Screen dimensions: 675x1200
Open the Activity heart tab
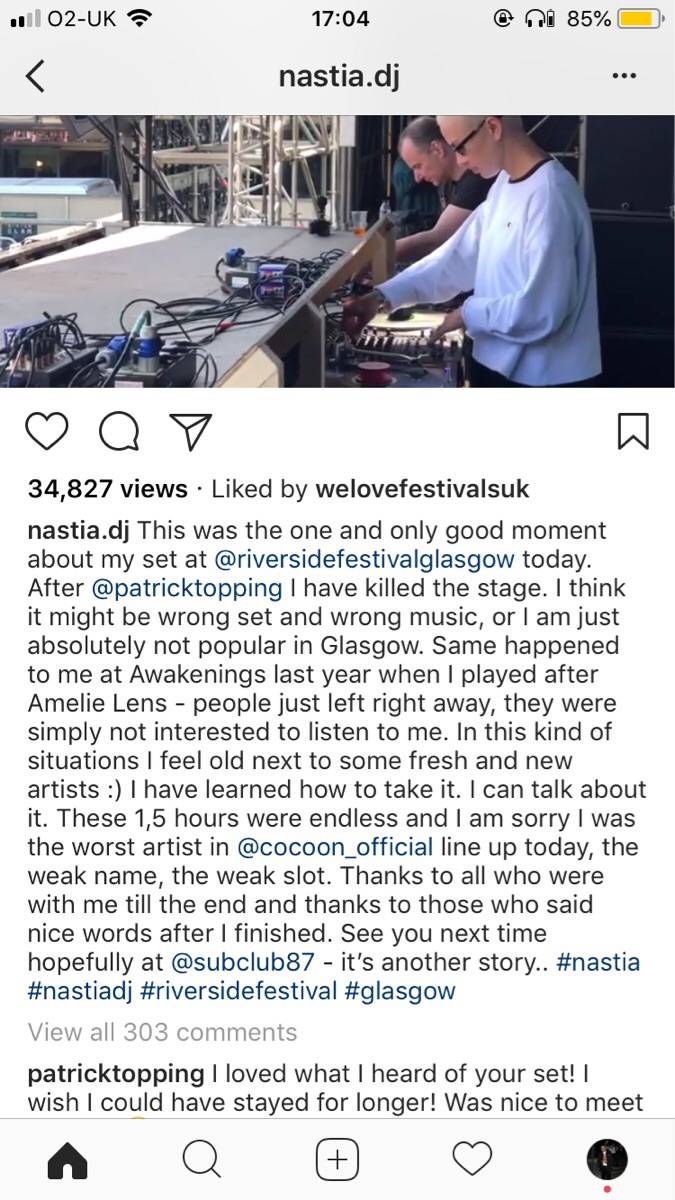pyautogui.click(x=472, y=1160)
